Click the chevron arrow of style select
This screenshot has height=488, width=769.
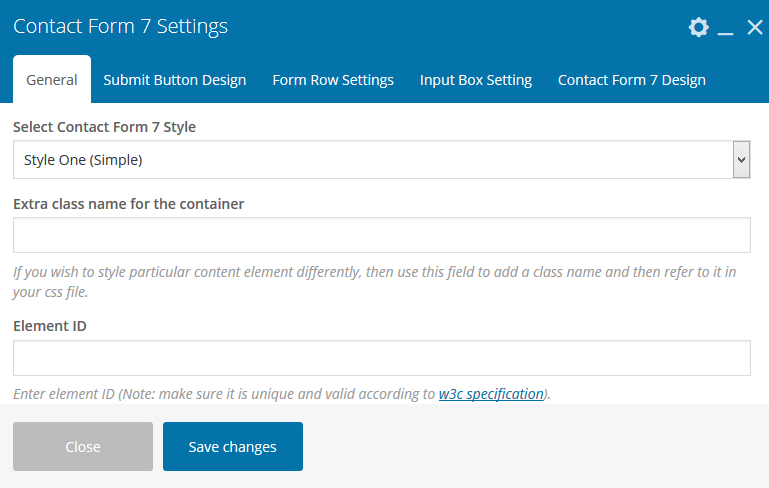coord(741,159)
